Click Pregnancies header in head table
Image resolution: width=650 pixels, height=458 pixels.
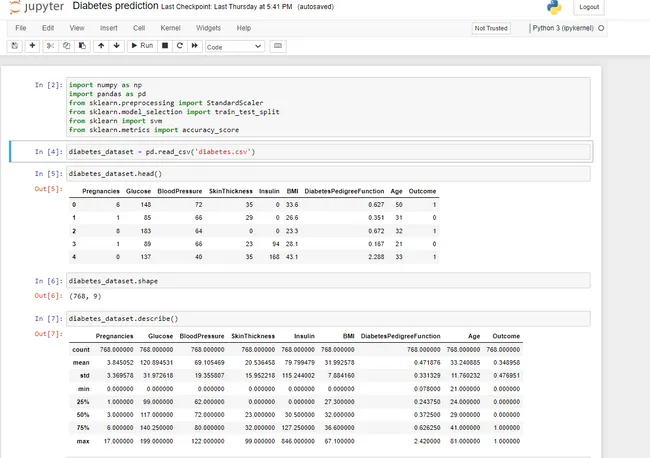pyautogui.click(x=101, y=191)
